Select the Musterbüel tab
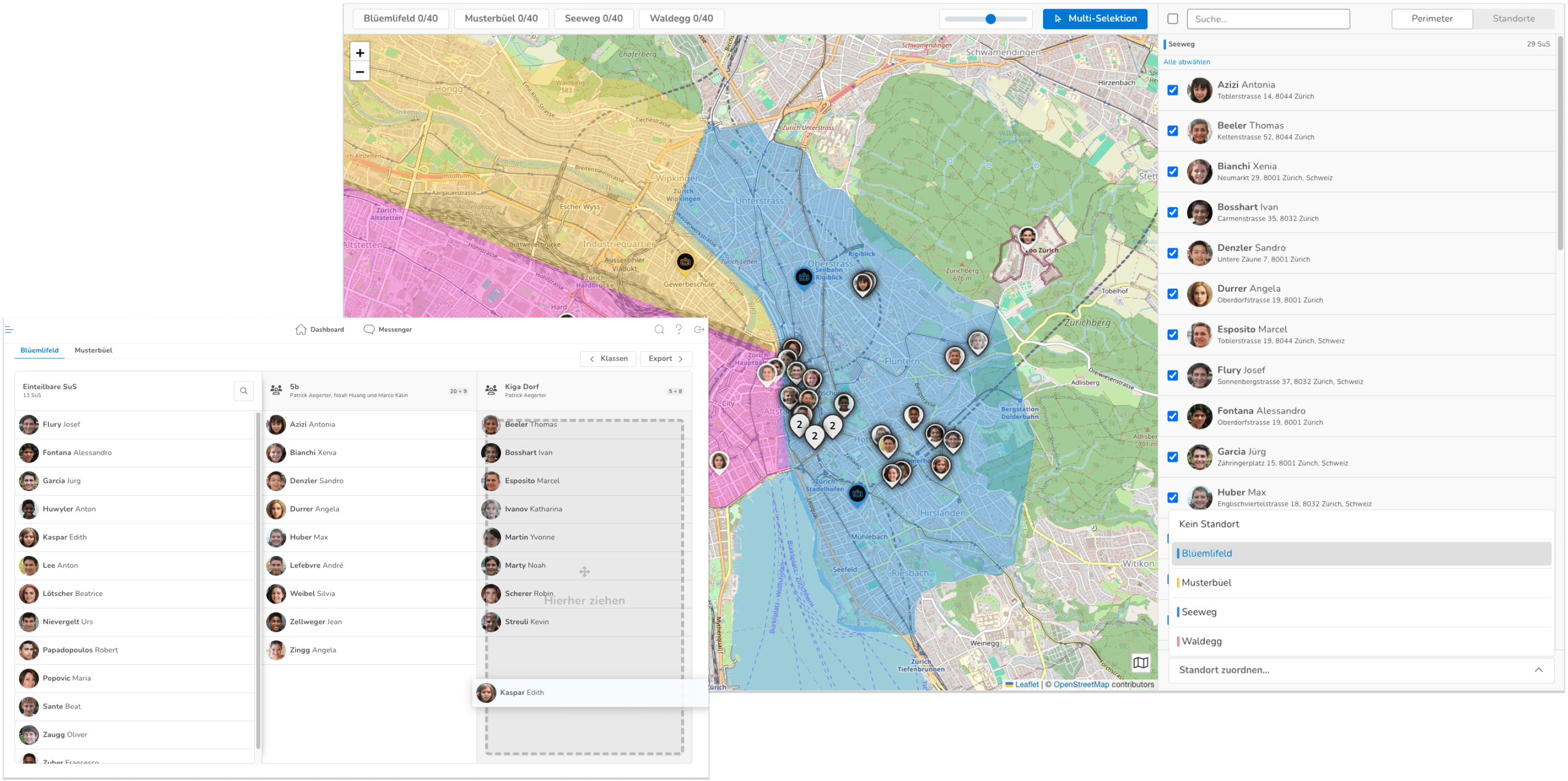1568x781 pixels. pyautogui.click(x=94, y=349)
